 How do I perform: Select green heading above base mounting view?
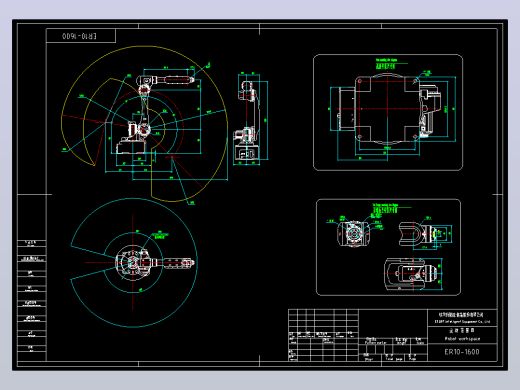[386, 64]
